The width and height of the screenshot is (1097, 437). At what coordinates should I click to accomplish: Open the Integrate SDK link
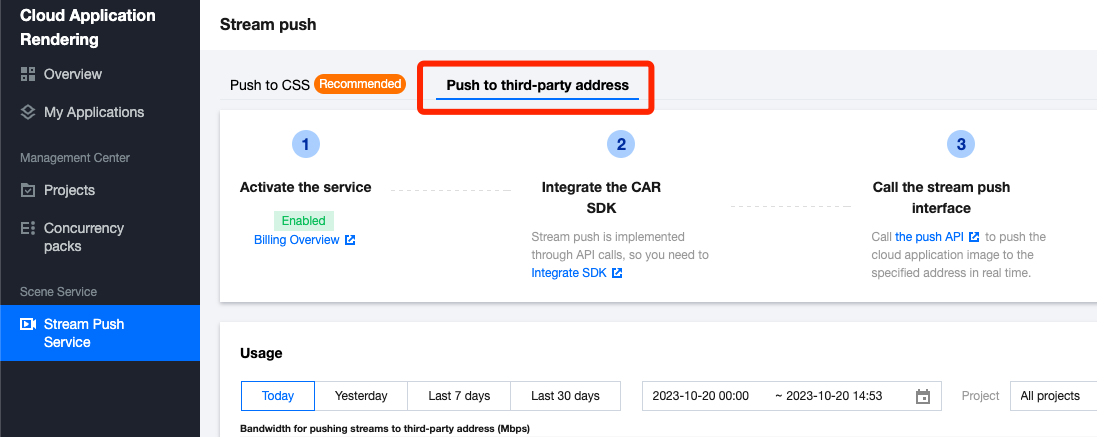[x=569, y=273]
